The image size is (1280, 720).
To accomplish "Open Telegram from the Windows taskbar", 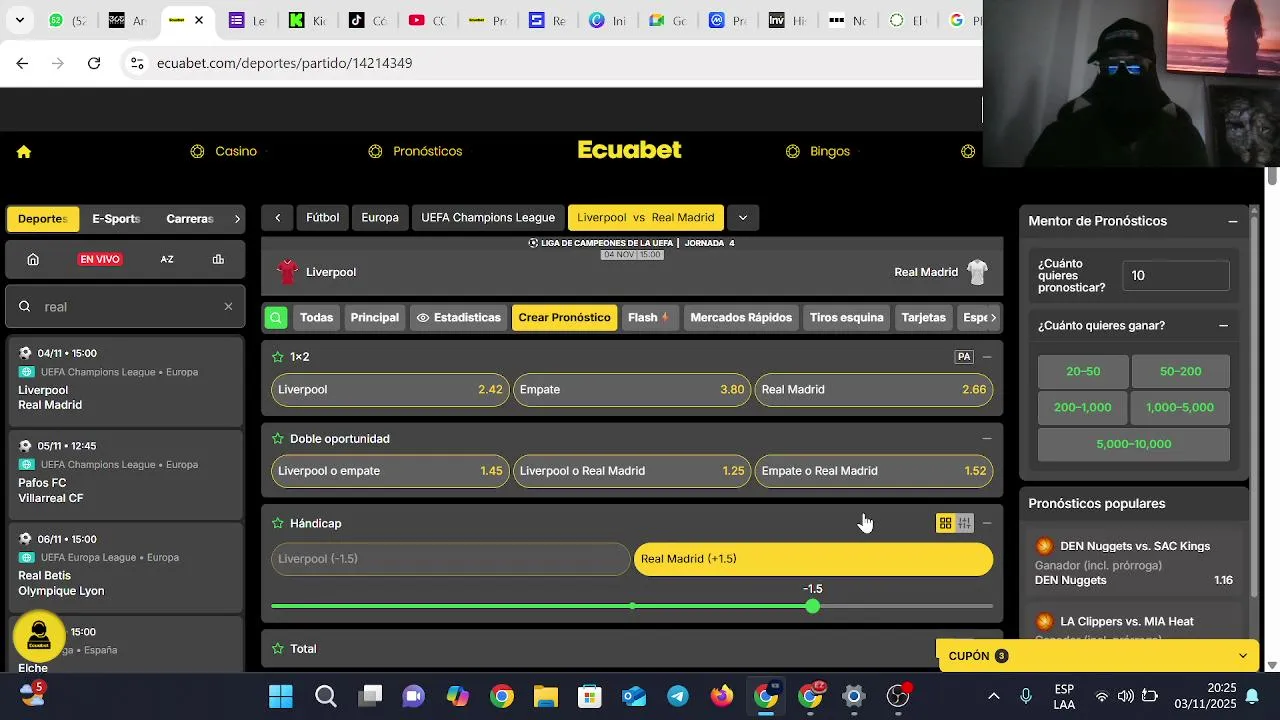I will coord(678,696).
